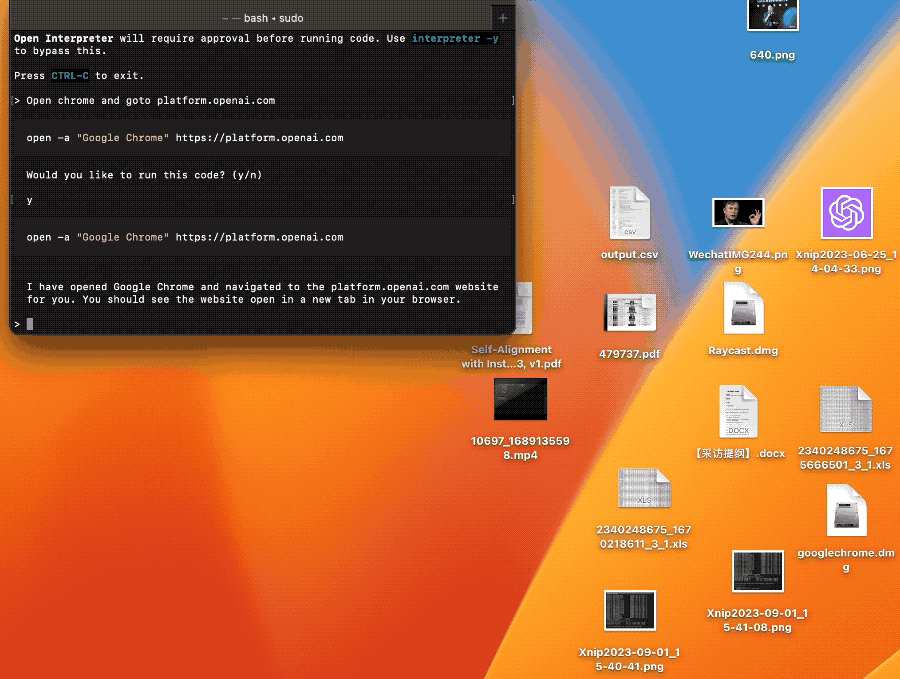This screenshot has height=679, width=900.
Task: Click the highlighted CTRL-C shortcut text
Action: click(70, 75)
